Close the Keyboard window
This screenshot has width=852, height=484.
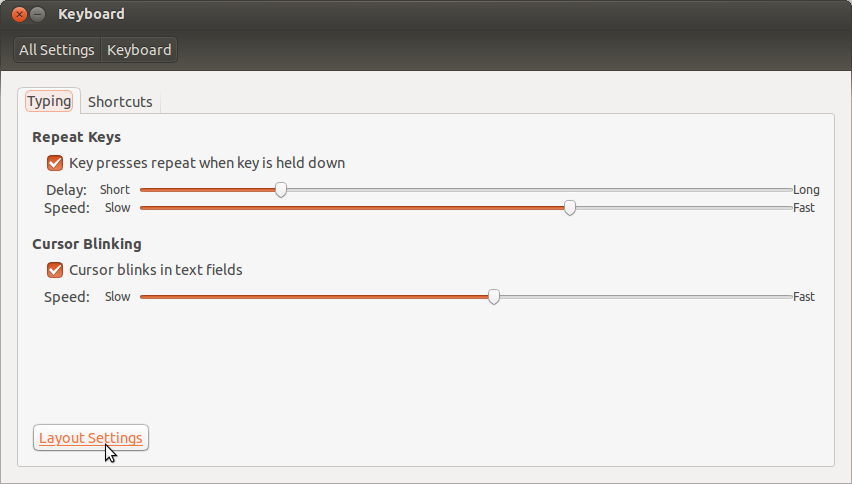coord(19,15)
